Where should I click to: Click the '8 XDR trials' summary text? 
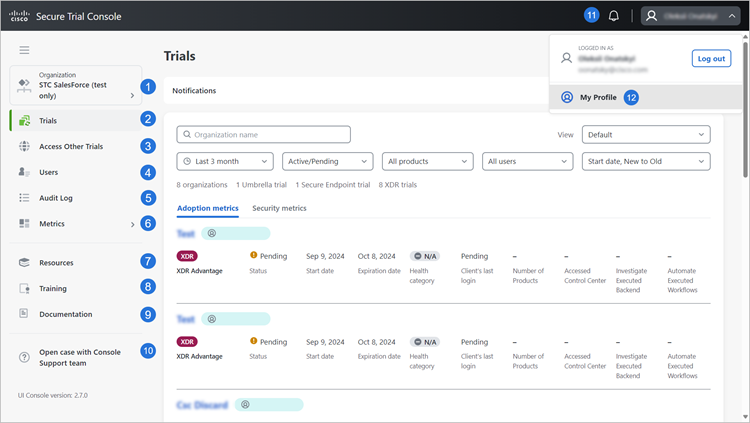click(397, 185)
